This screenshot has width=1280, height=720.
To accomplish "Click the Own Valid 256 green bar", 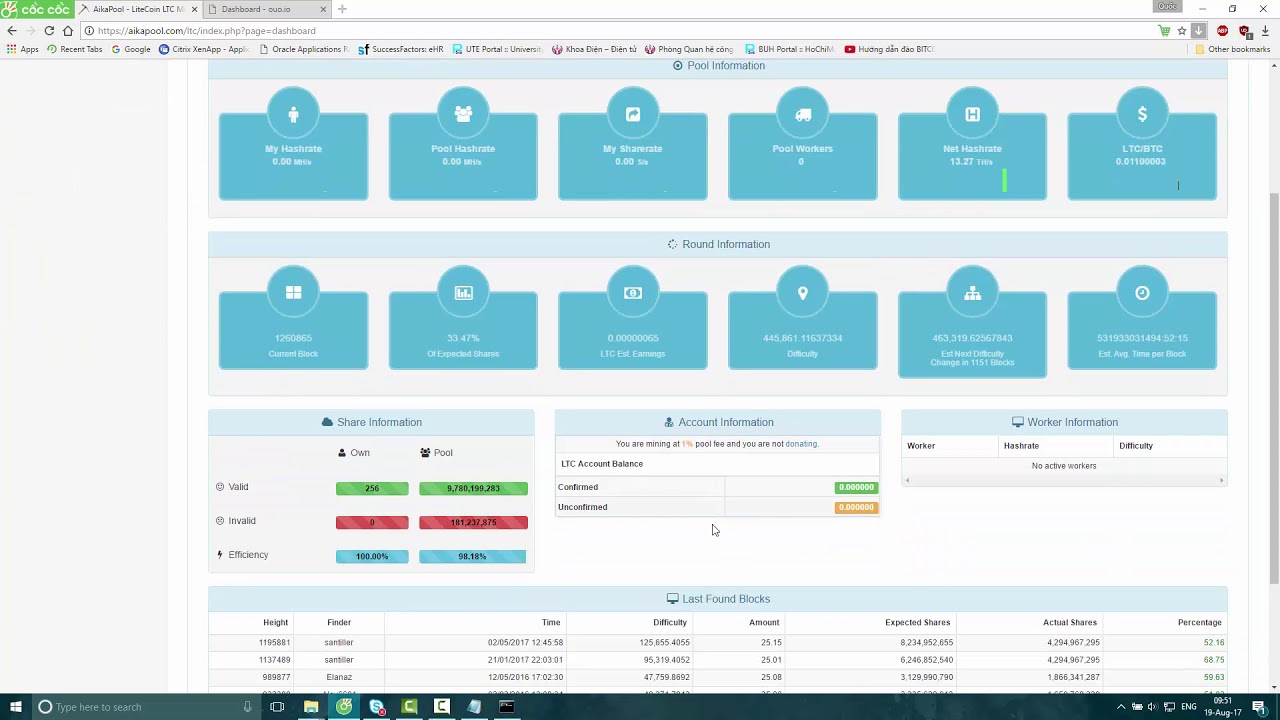I will pos(372,488).
